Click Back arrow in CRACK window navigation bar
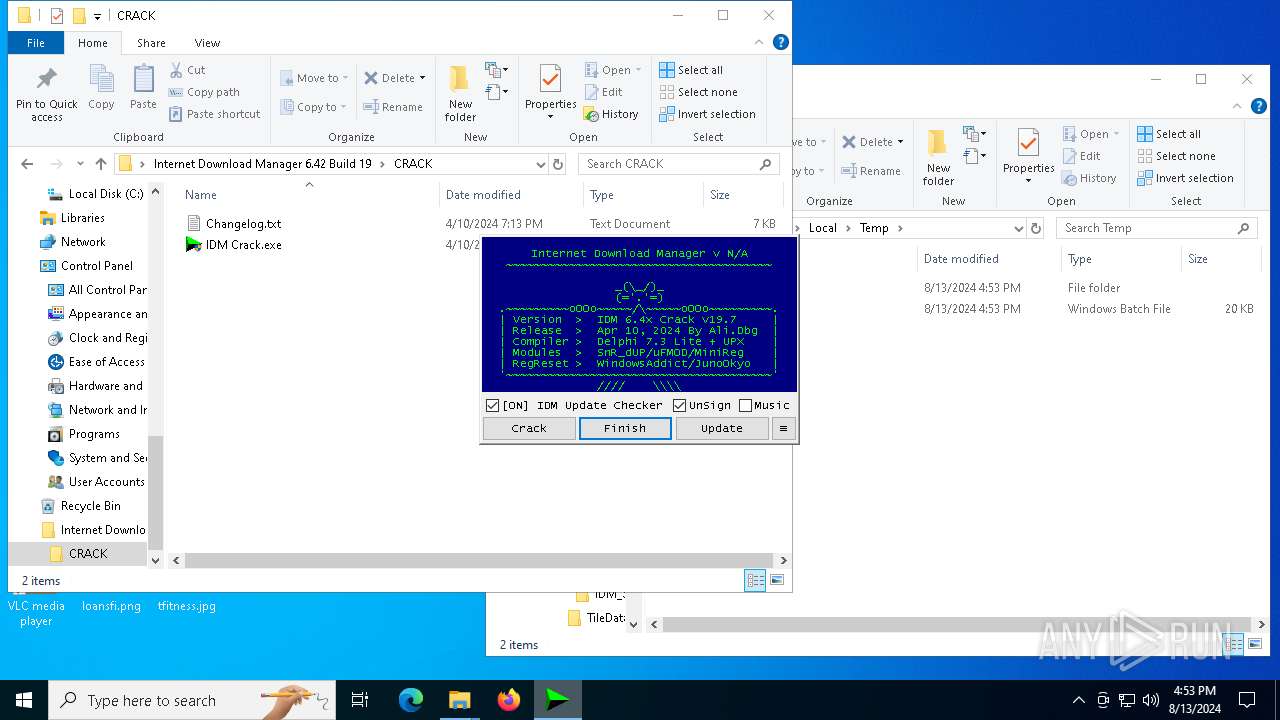Viewport: 1280px width, 720px height. coord(27,164)
